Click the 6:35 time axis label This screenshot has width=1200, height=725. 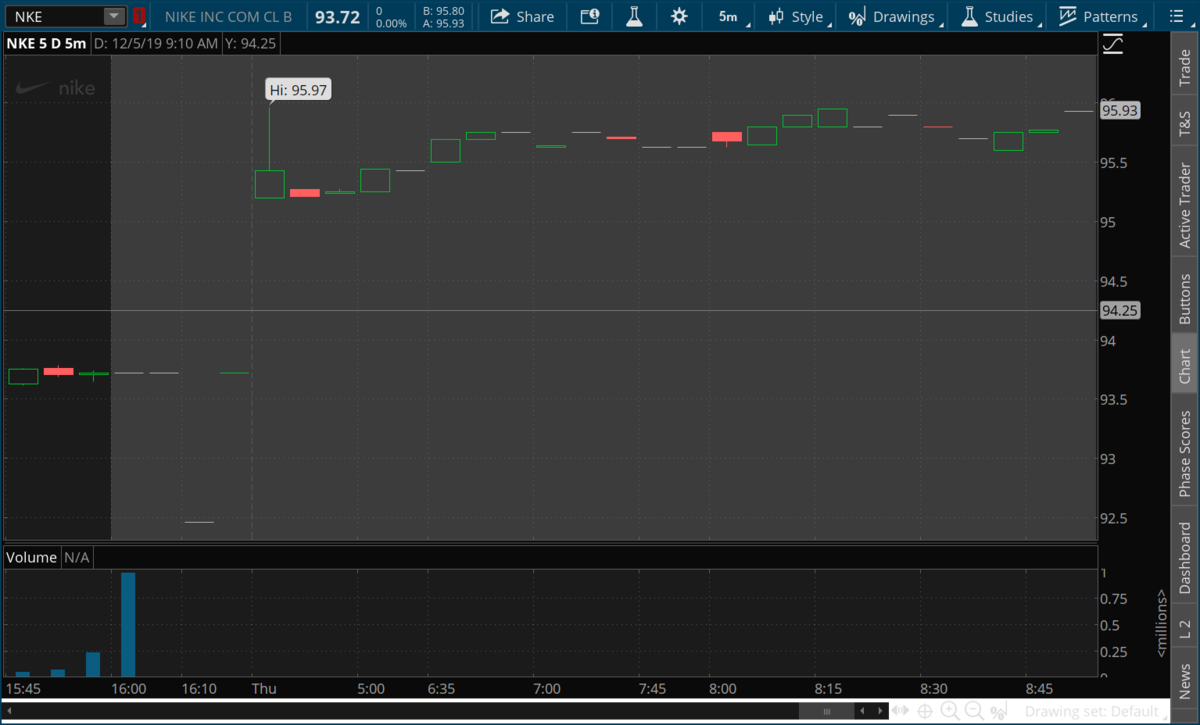(443, 689)
